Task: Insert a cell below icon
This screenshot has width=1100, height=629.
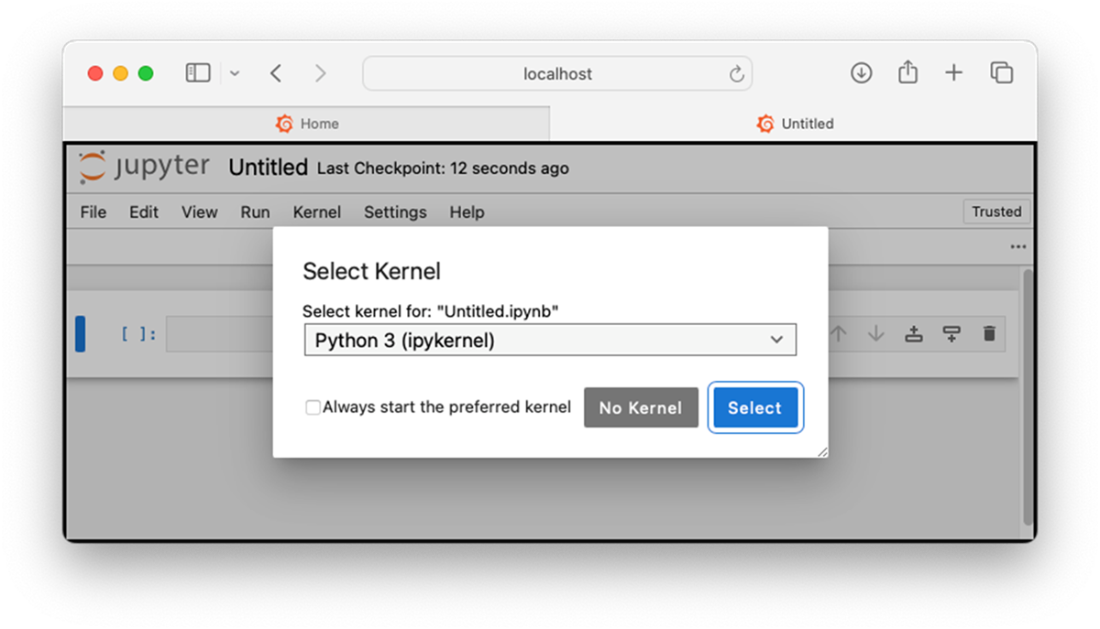Action: [951, 334]
